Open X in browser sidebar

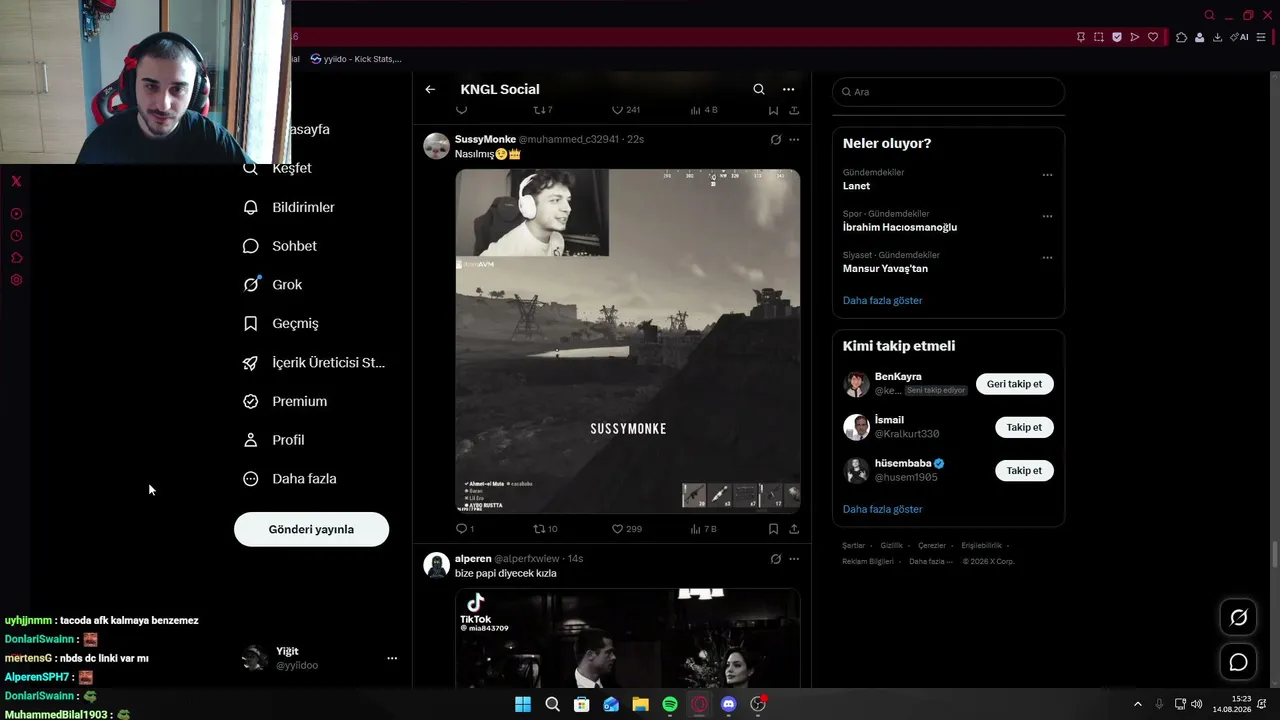(x=16, y=181)
